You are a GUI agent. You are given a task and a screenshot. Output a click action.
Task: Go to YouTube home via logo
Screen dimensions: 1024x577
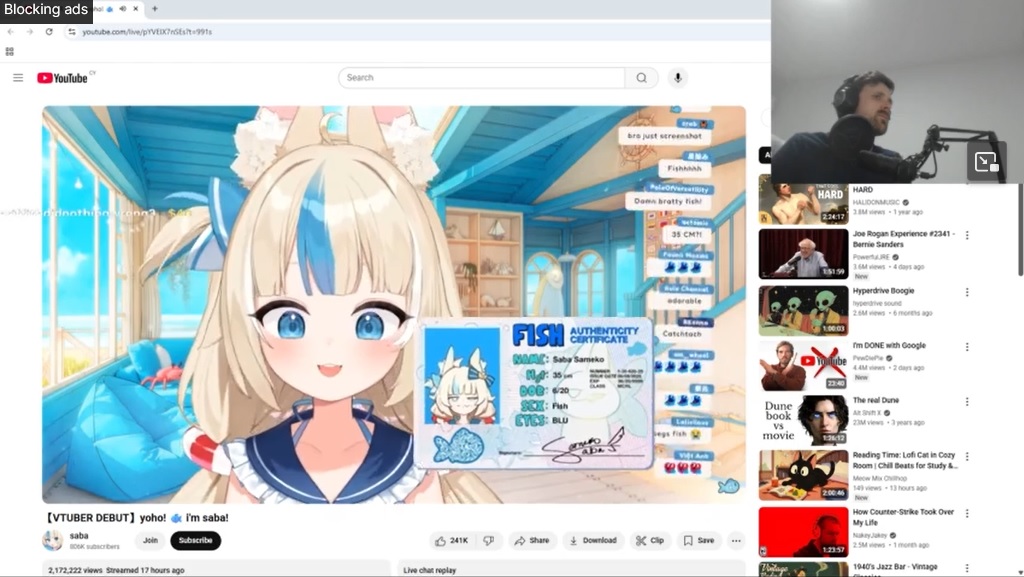coord(63,78)
